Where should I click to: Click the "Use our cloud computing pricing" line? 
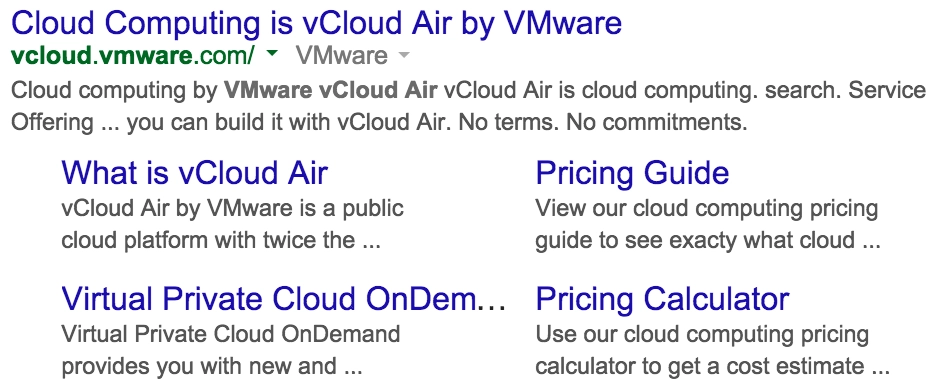coord(702,334)
